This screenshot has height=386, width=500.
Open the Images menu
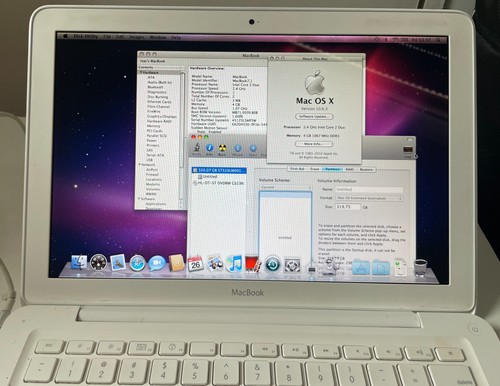(x=137, y=37)
